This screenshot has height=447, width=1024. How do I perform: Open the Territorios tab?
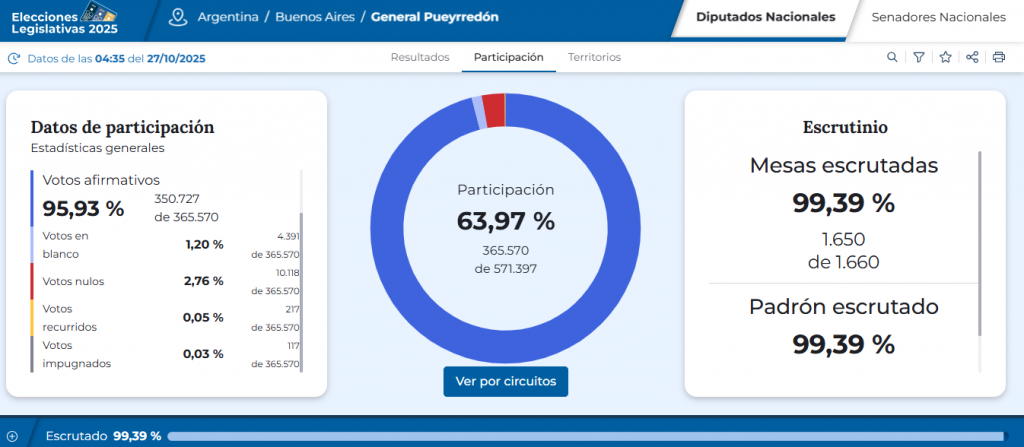click(594, 57)
